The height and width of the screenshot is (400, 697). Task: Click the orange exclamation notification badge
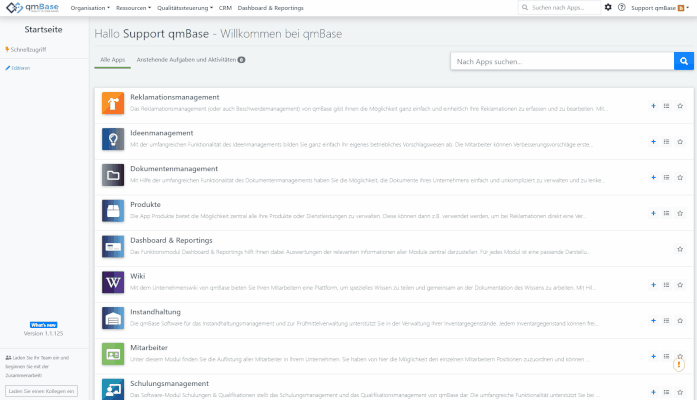tap(679, 365)
